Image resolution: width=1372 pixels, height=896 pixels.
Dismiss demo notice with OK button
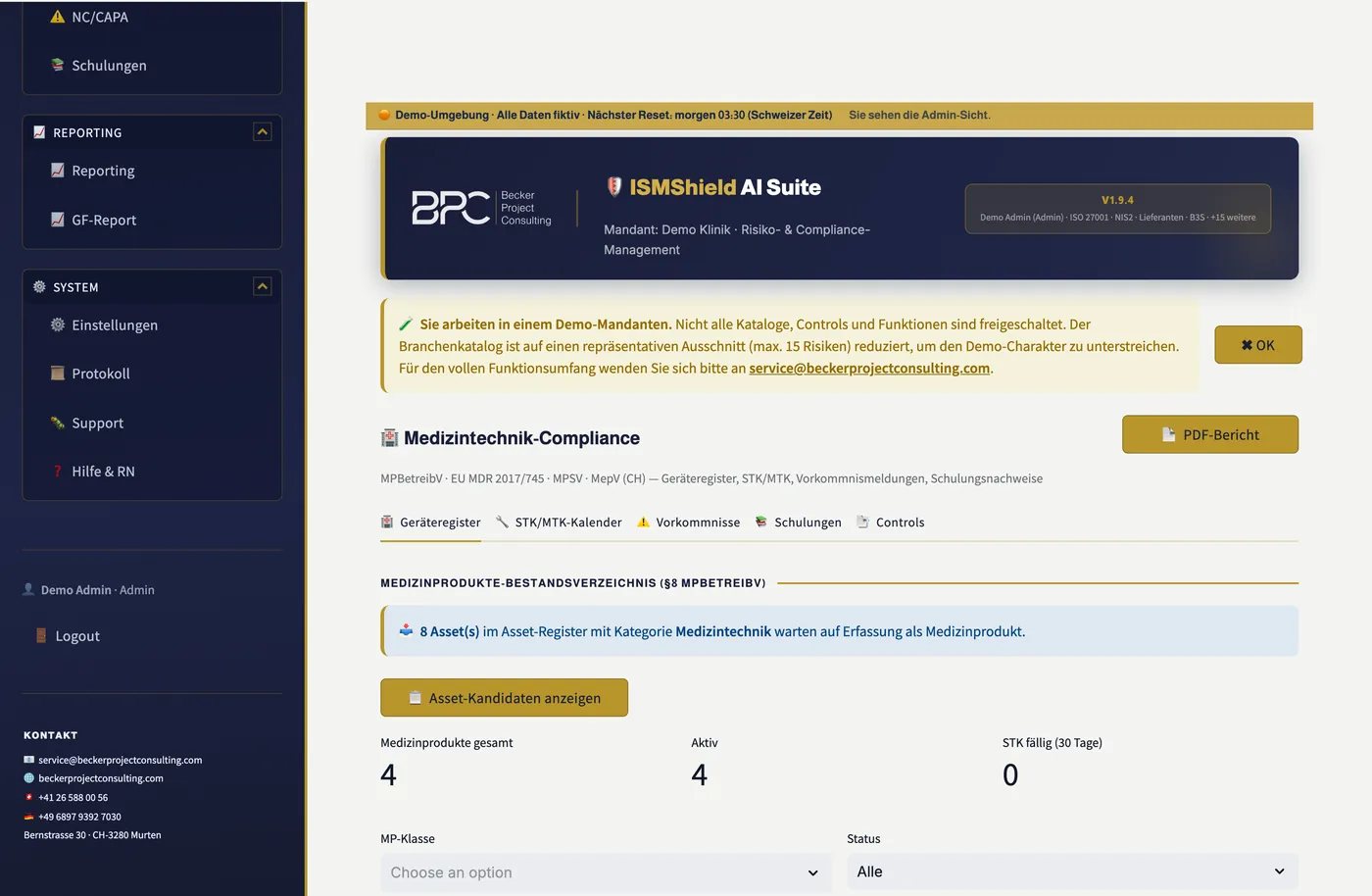1258,345
